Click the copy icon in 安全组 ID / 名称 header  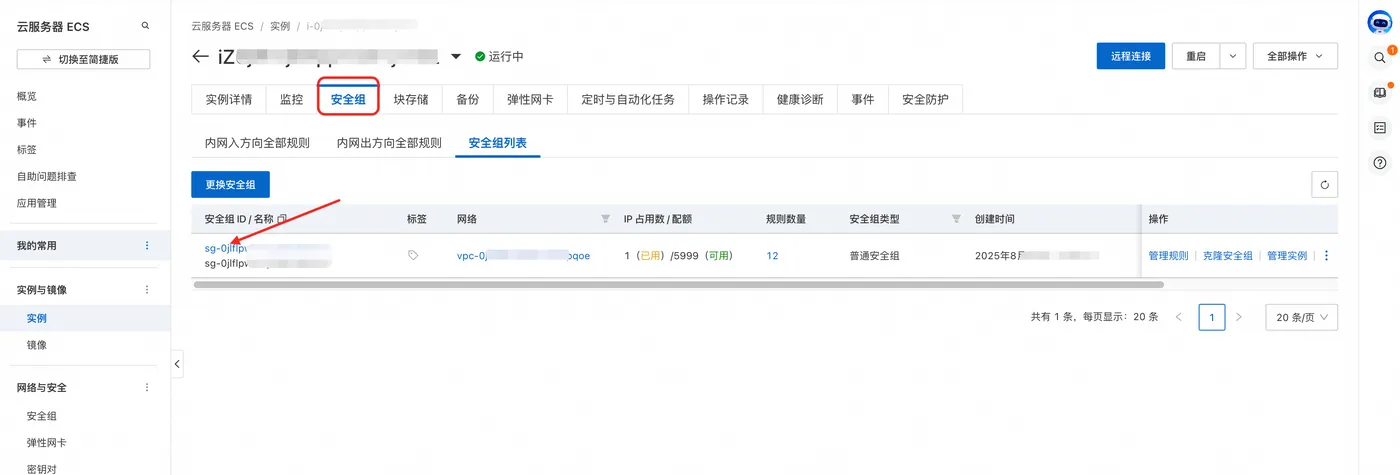click(282, 219)
